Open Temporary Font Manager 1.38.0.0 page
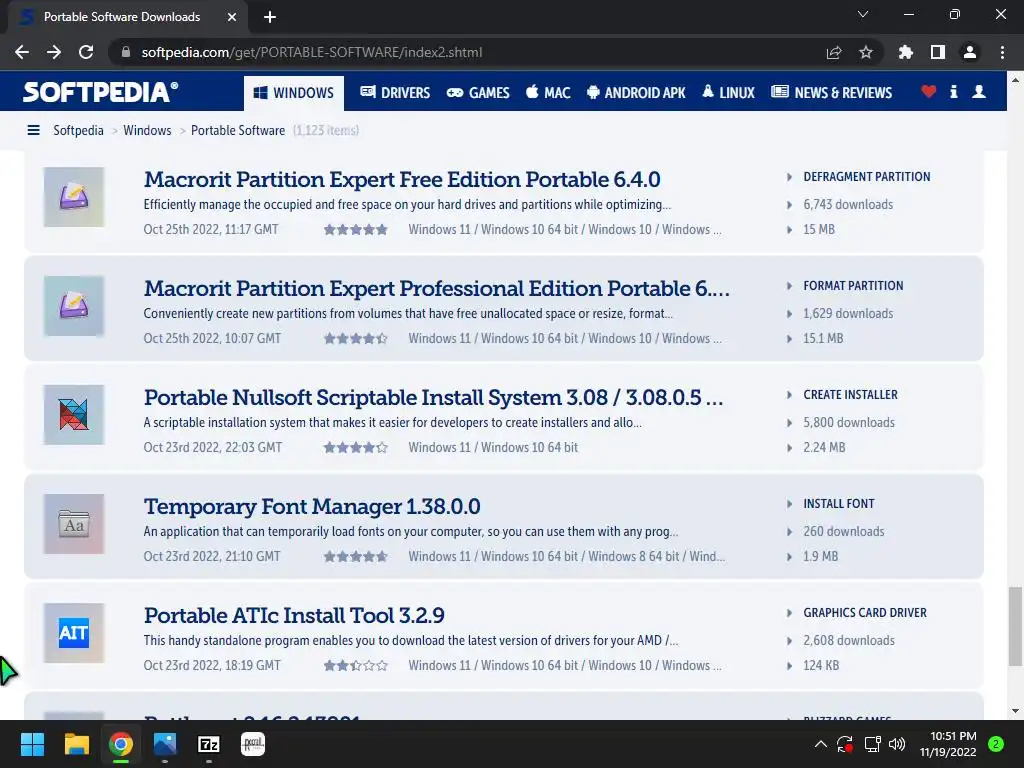 tap(312, 507)
